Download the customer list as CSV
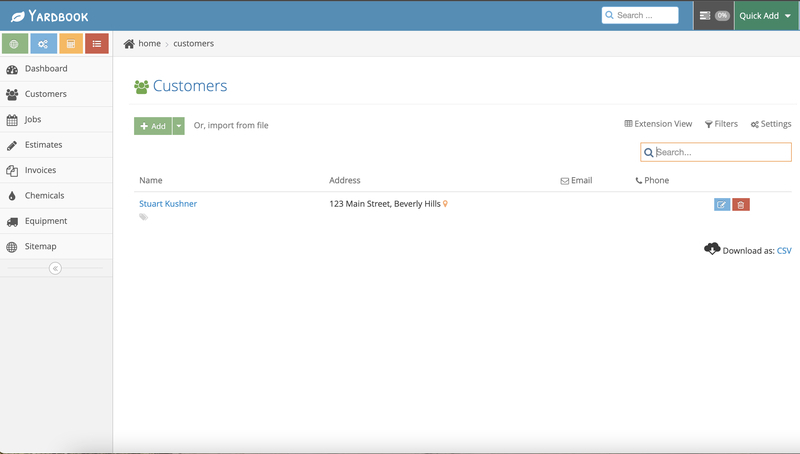The width and height of the screenshot is (800, 454). coord(784,251)
